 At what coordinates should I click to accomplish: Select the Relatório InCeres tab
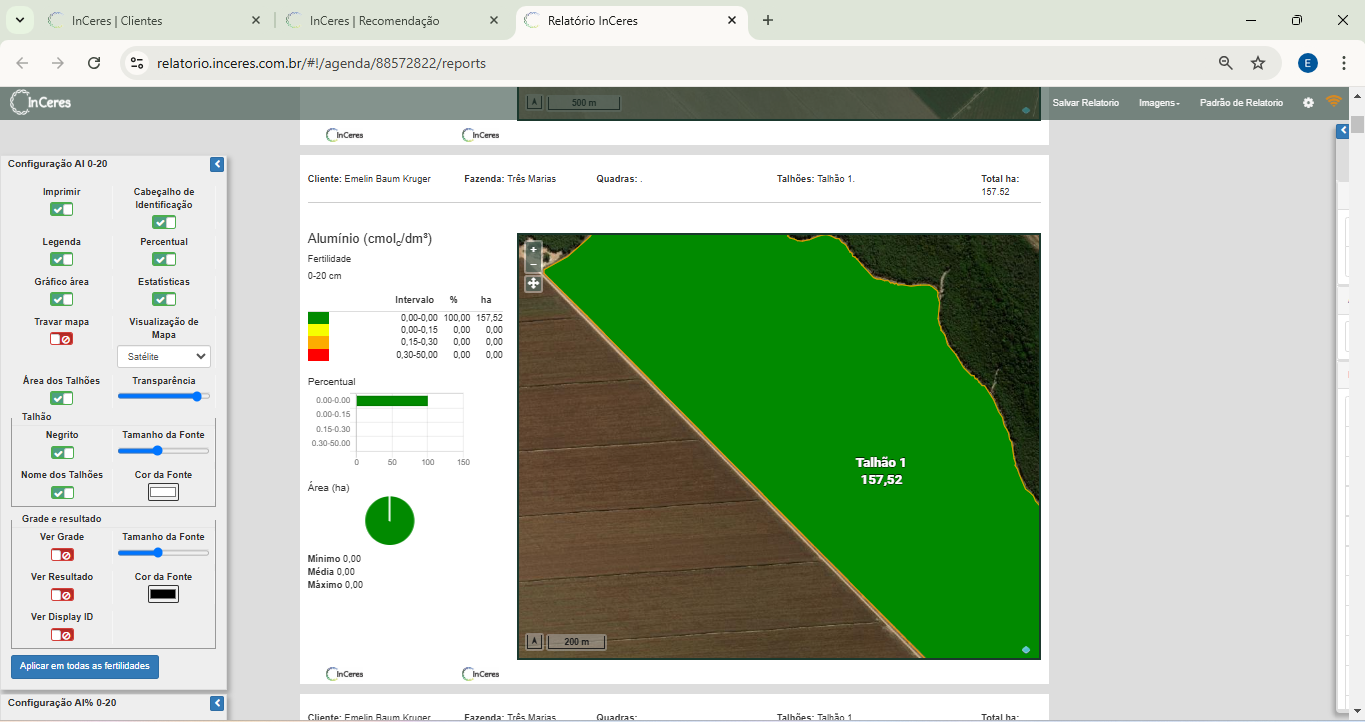[x=631, y=20]
